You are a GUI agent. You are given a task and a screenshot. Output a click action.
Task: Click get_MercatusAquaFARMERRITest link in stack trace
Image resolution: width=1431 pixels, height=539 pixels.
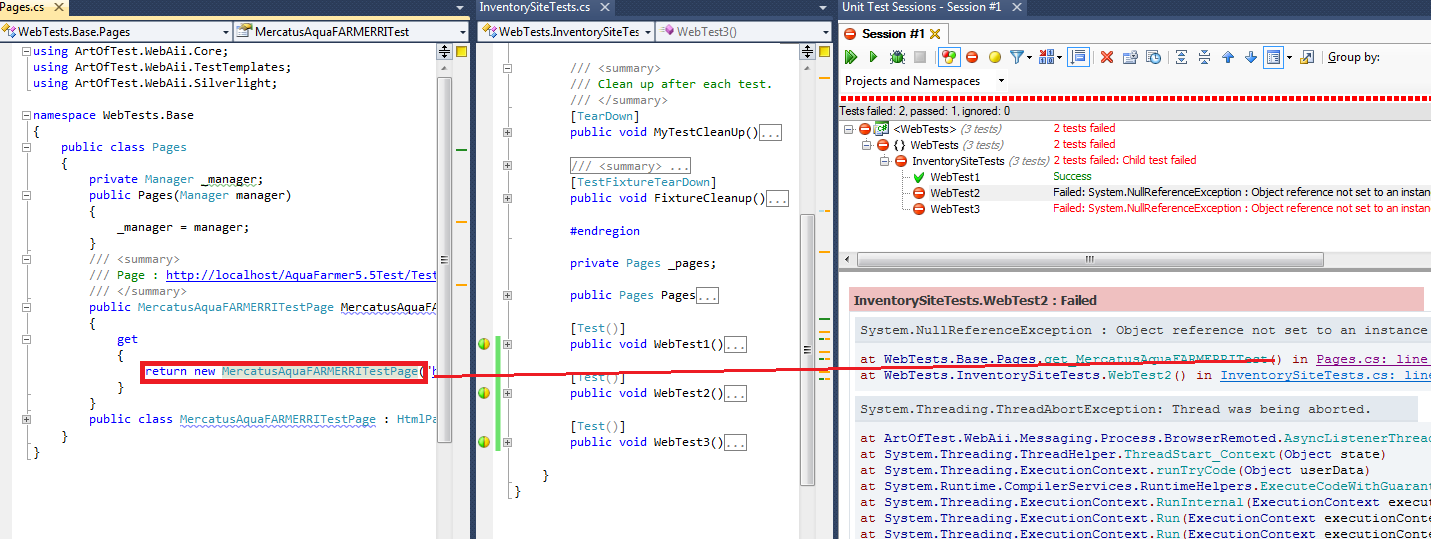[x=1154, y=359]
